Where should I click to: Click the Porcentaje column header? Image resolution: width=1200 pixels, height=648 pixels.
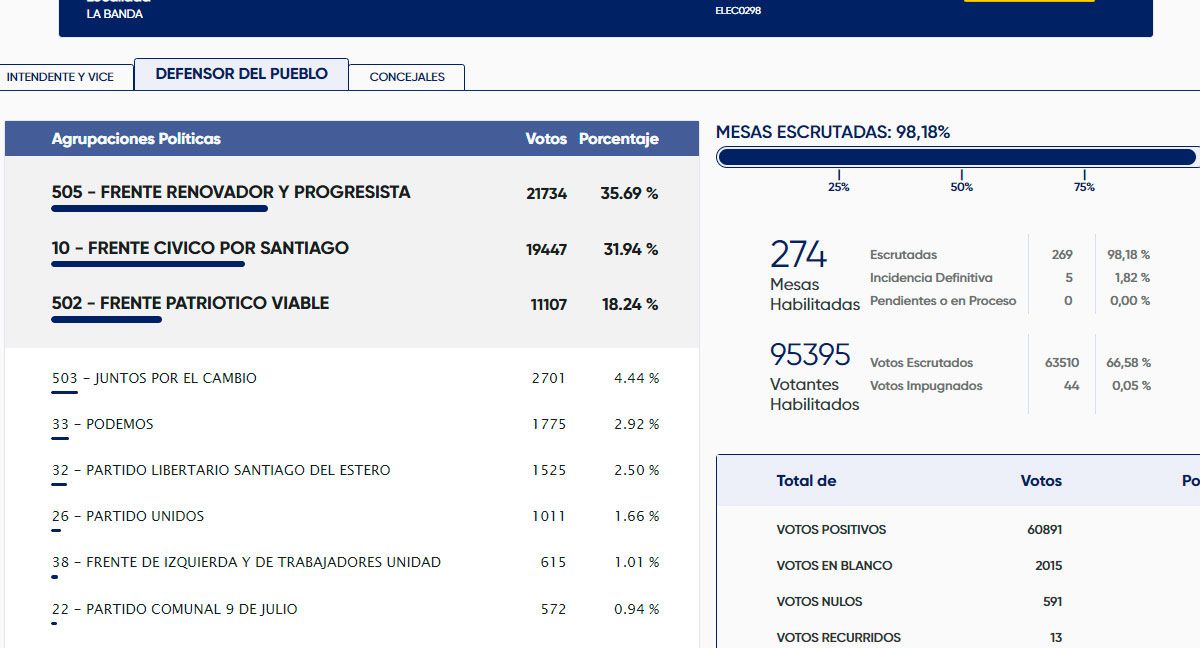(x=618, y=139)
